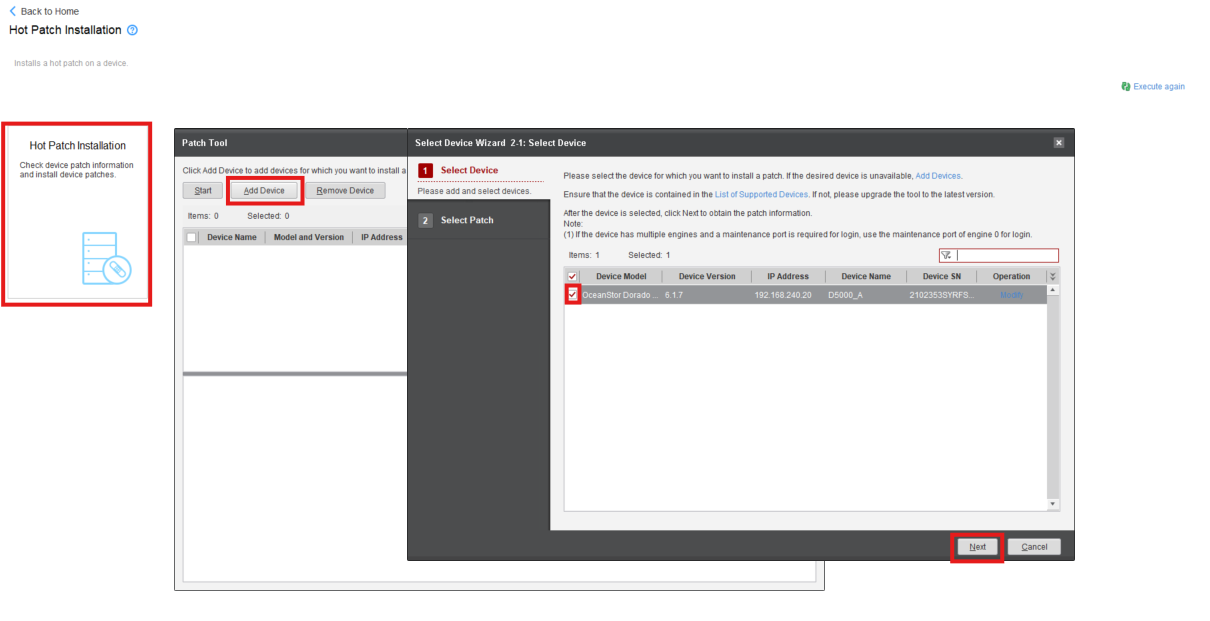
Task: Click the Next button
Action: coord(977,547)
